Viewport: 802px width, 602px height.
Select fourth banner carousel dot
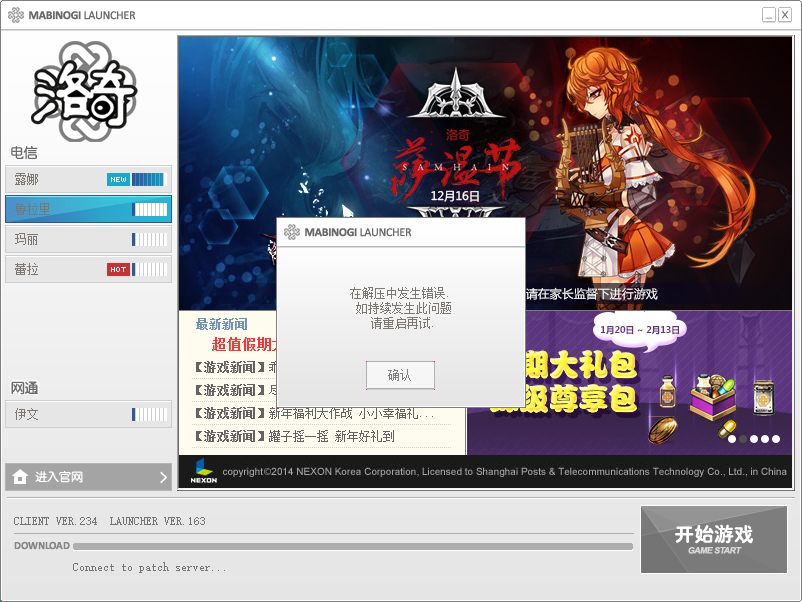tap(765, 439)
